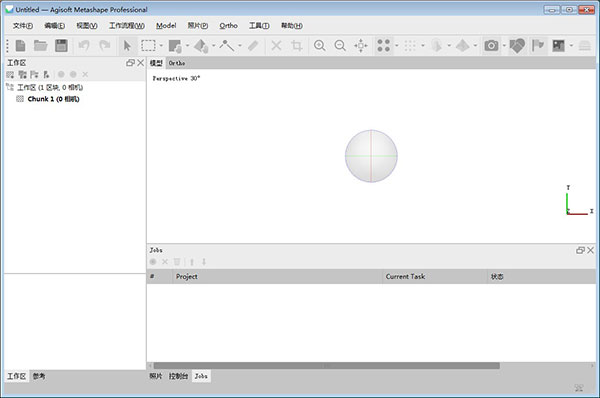Switch to the 模型 view tab

[x=156, y=63]
